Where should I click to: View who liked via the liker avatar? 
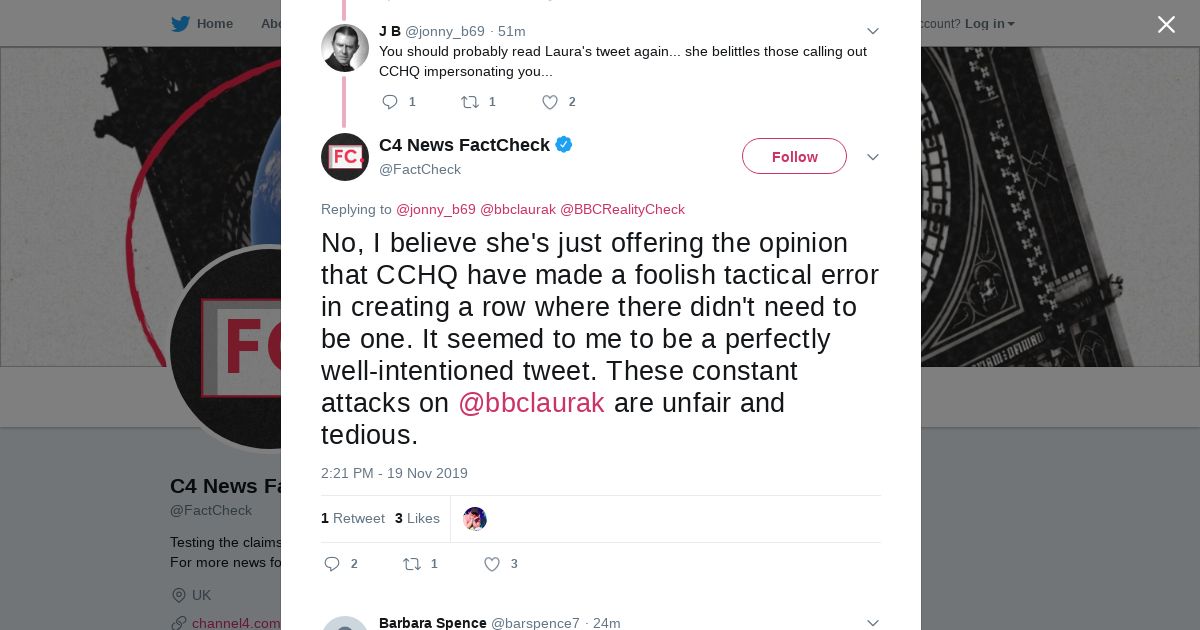[475, 519]
